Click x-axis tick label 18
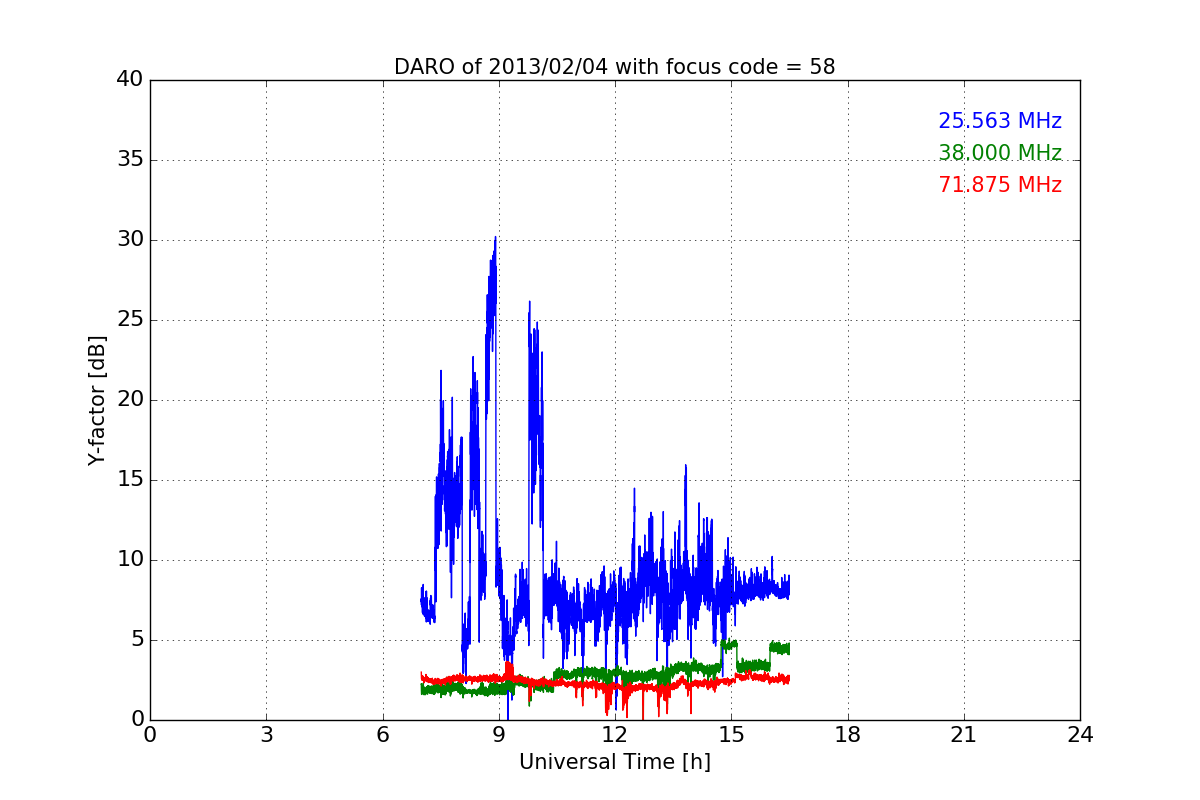Screen dimensions: 1200x800 click(848, 735)
